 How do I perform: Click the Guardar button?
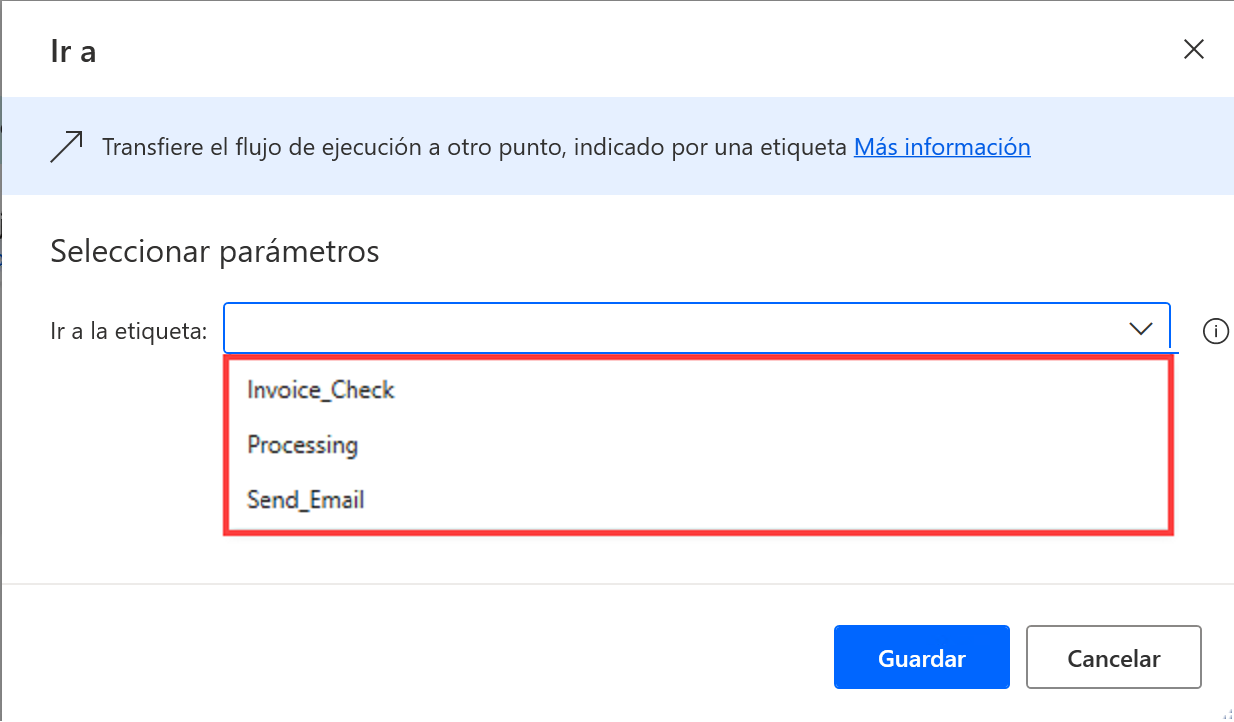[921, 657]
